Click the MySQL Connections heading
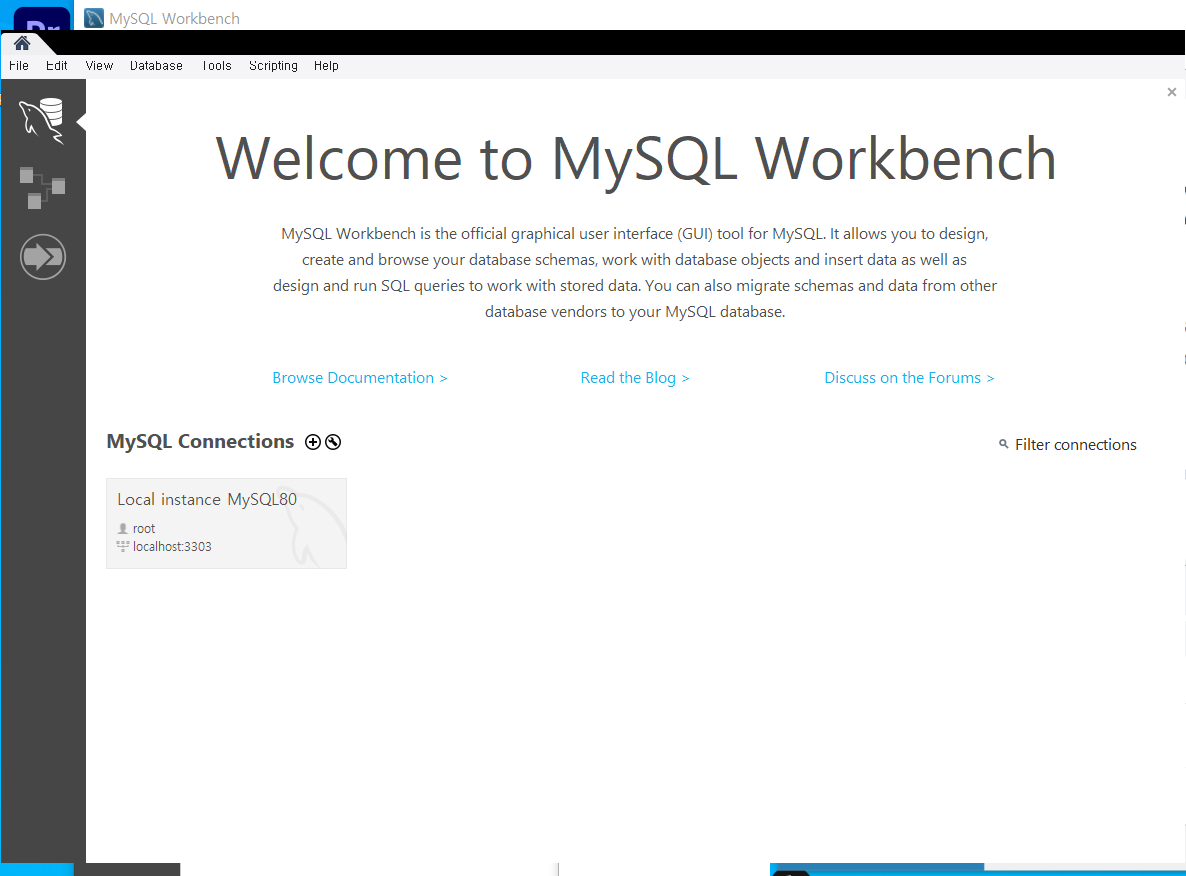Viewport: 1186px width, 876px height. (200, 441)
